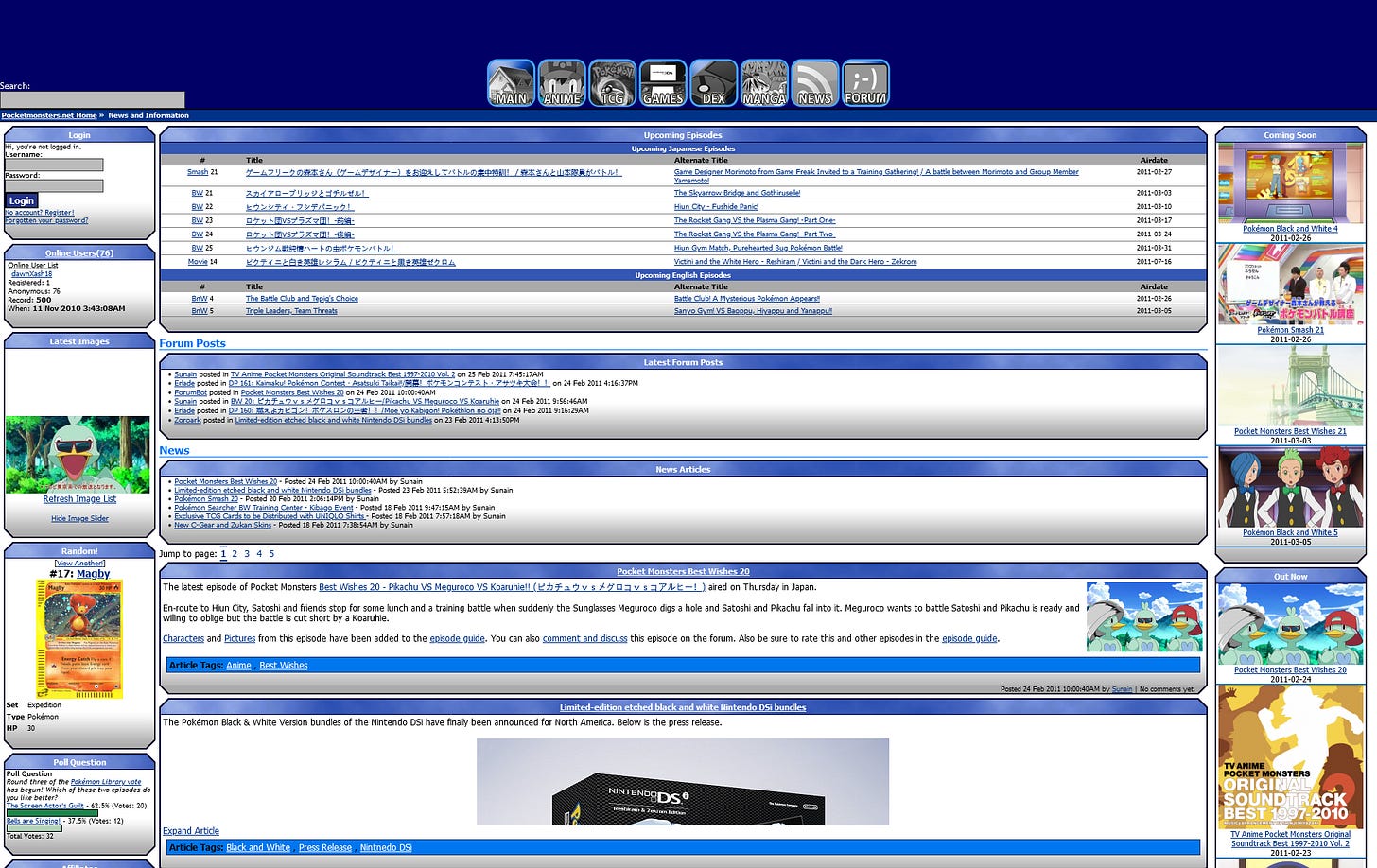
Task: Open the Pictures link in article
Action: [x=239, y=639]
